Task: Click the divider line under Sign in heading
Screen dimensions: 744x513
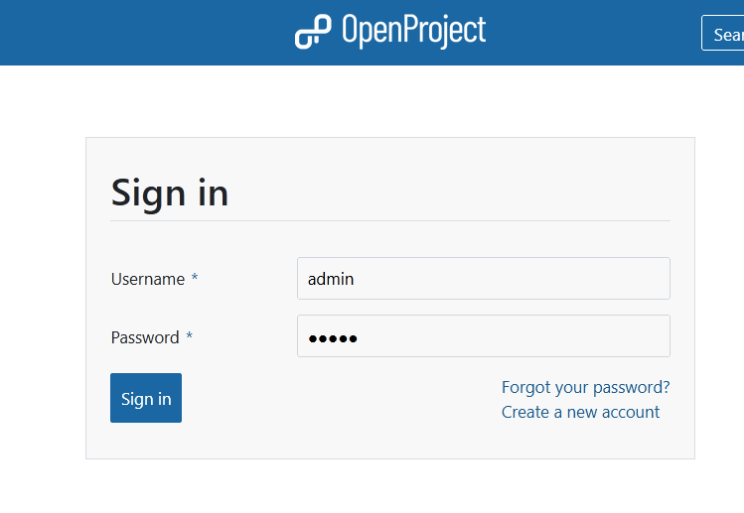Action: pos(390,220)
